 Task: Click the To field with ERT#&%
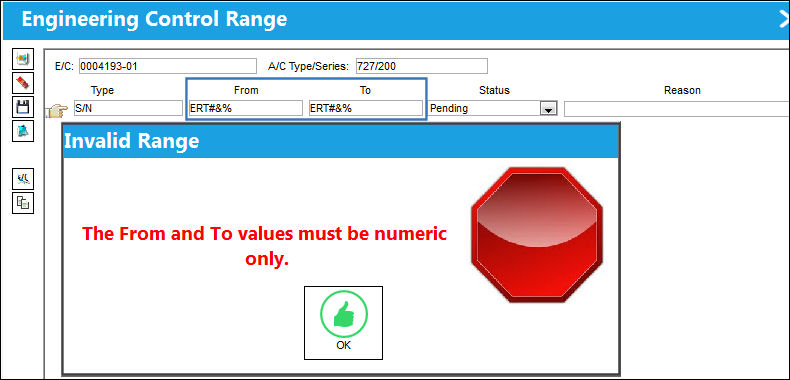[x=366, y=108]
